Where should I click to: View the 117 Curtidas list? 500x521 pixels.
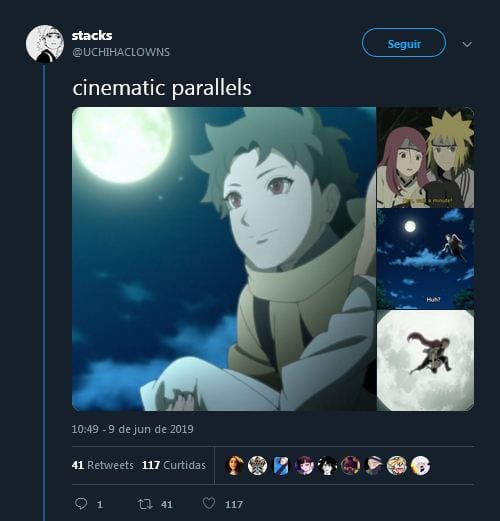174,465
